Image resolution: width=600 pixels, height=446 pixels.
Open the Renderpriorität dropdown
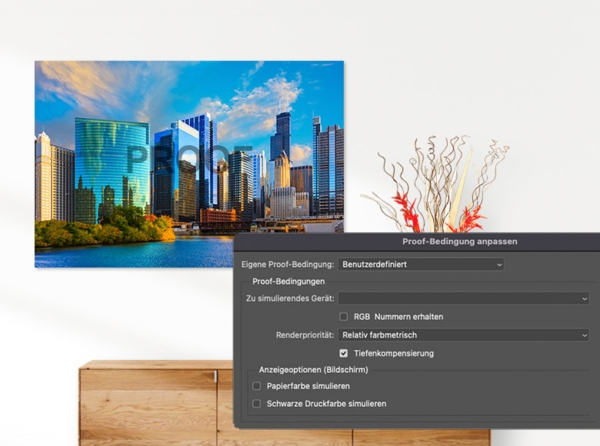(x=463, y=335)
